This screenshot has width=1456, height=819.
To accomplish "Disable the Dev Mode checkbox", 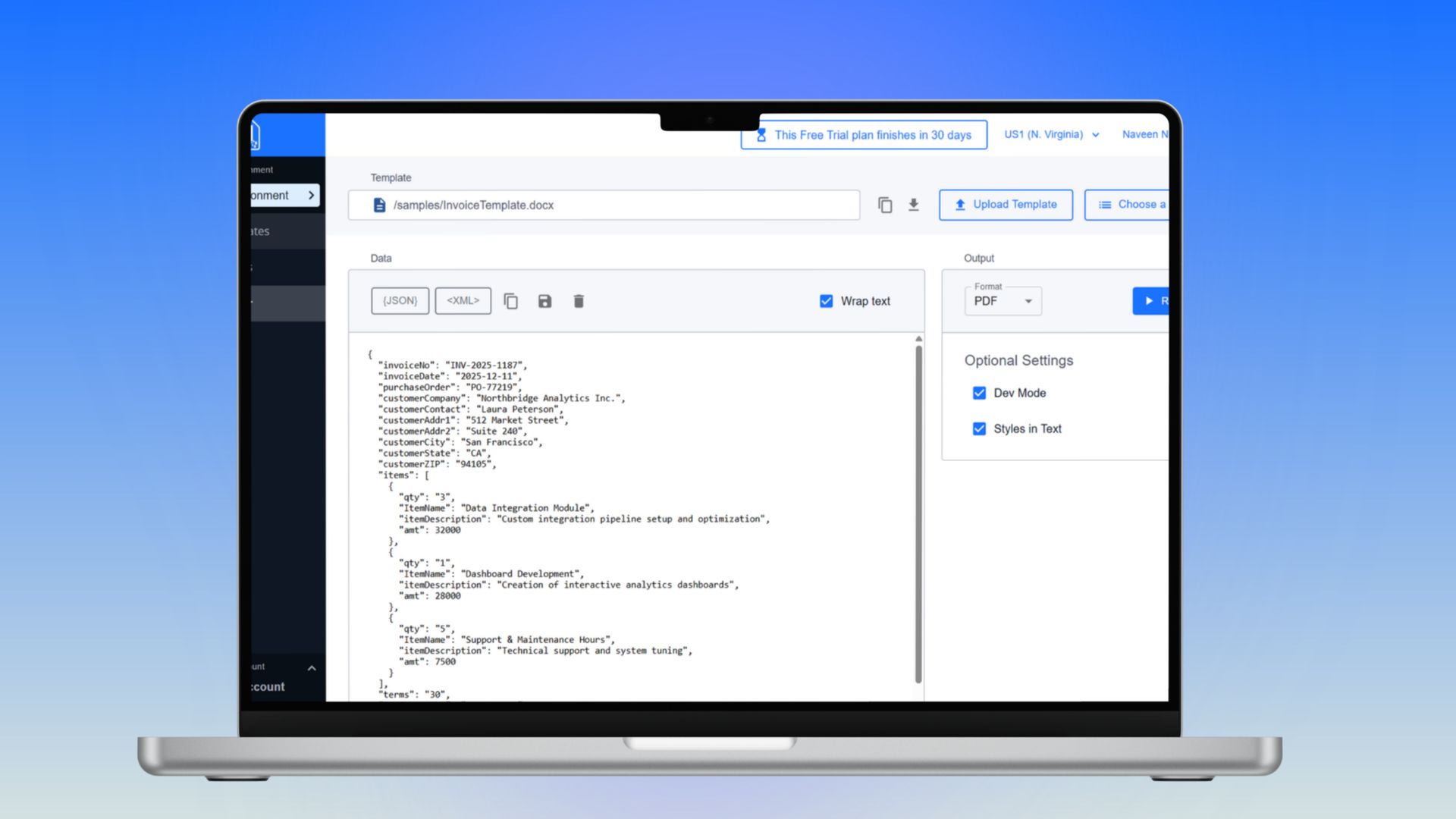I will [979, 393].
